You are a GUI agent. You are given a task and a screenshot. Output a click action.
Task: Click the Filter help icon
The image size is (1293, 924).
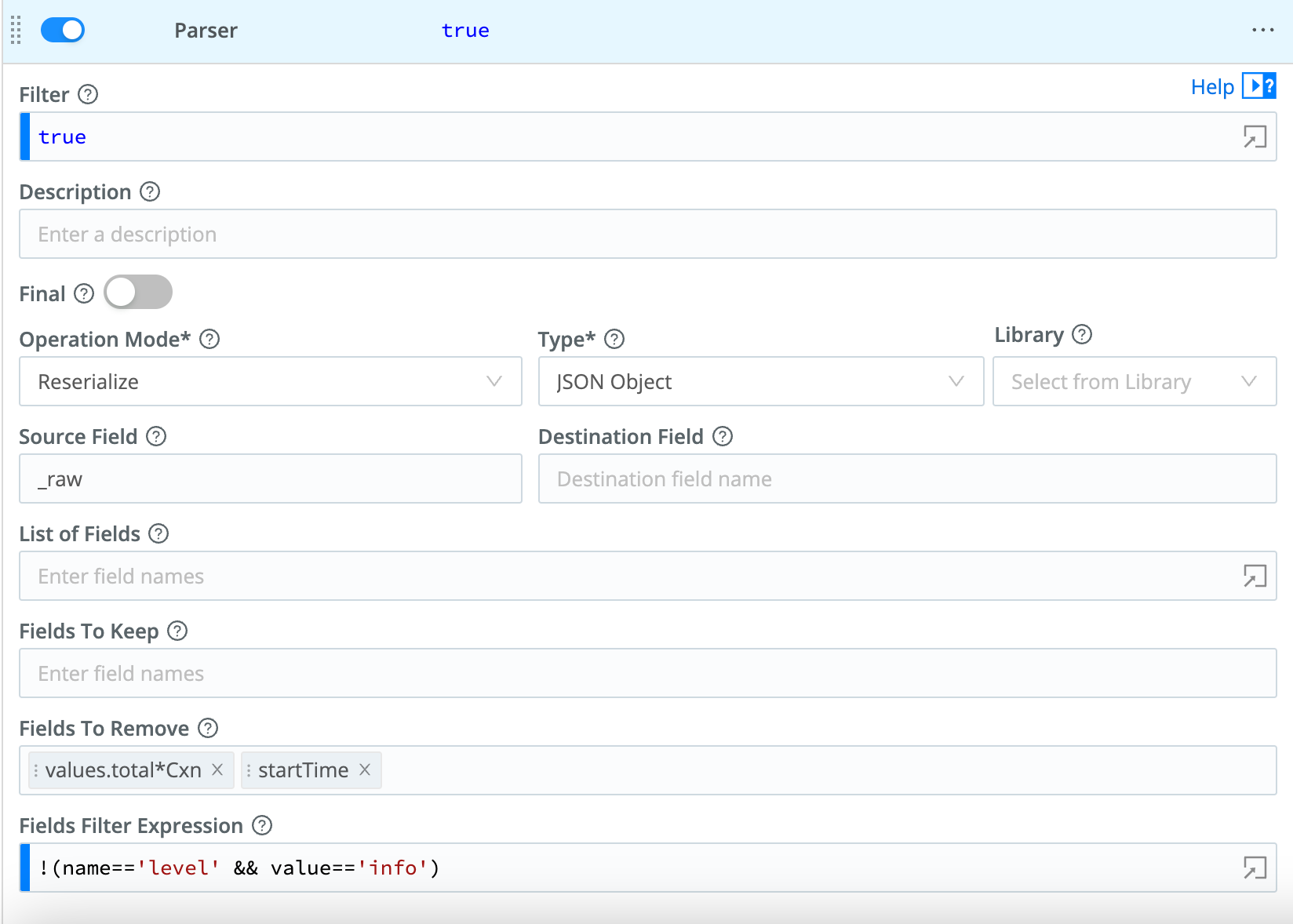pos(89,94)
